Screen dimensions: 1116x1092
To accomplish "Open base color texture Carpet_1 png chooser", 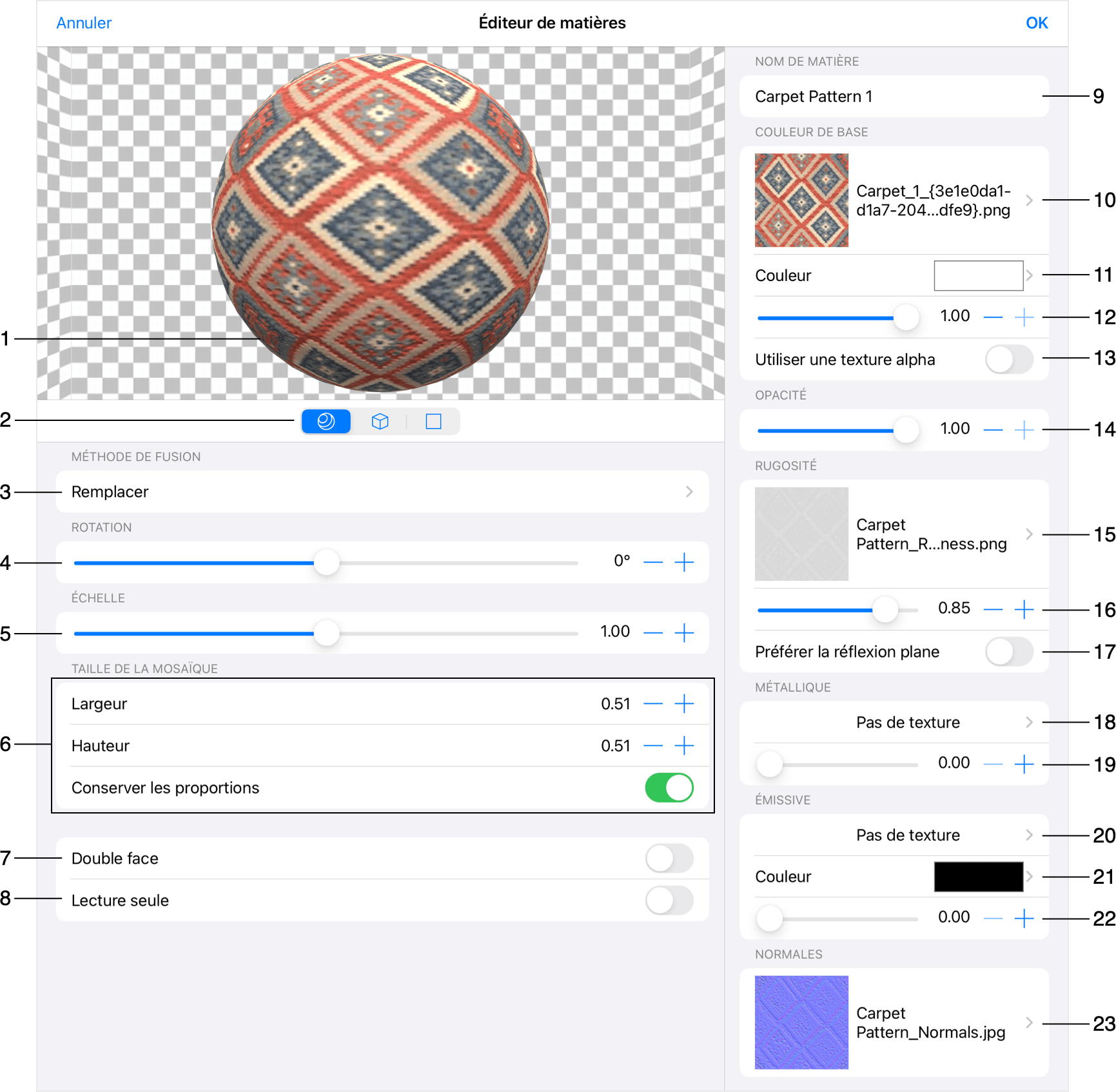I will click(x=894, y=200).
